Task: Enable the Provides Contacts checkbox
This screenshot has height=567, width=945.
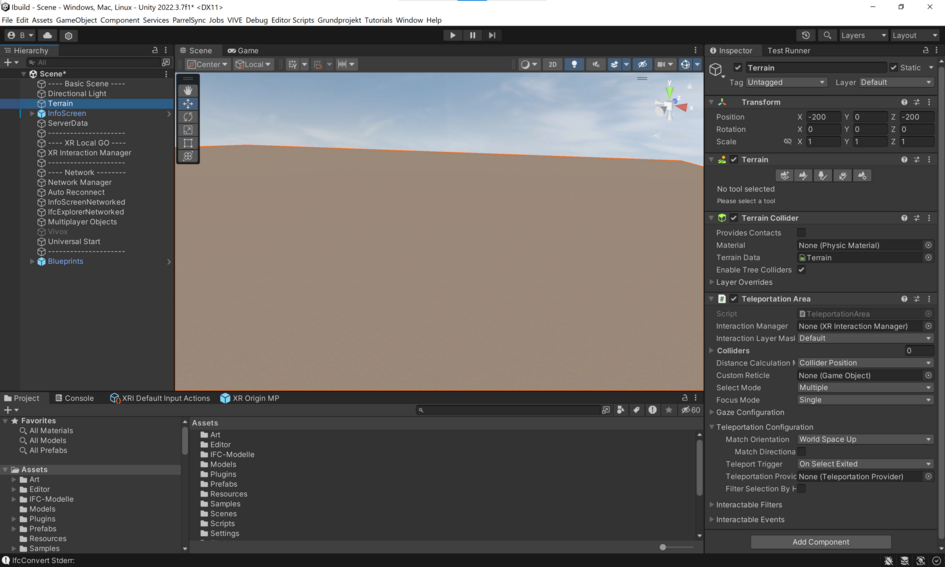Action: tap(802, 233)
